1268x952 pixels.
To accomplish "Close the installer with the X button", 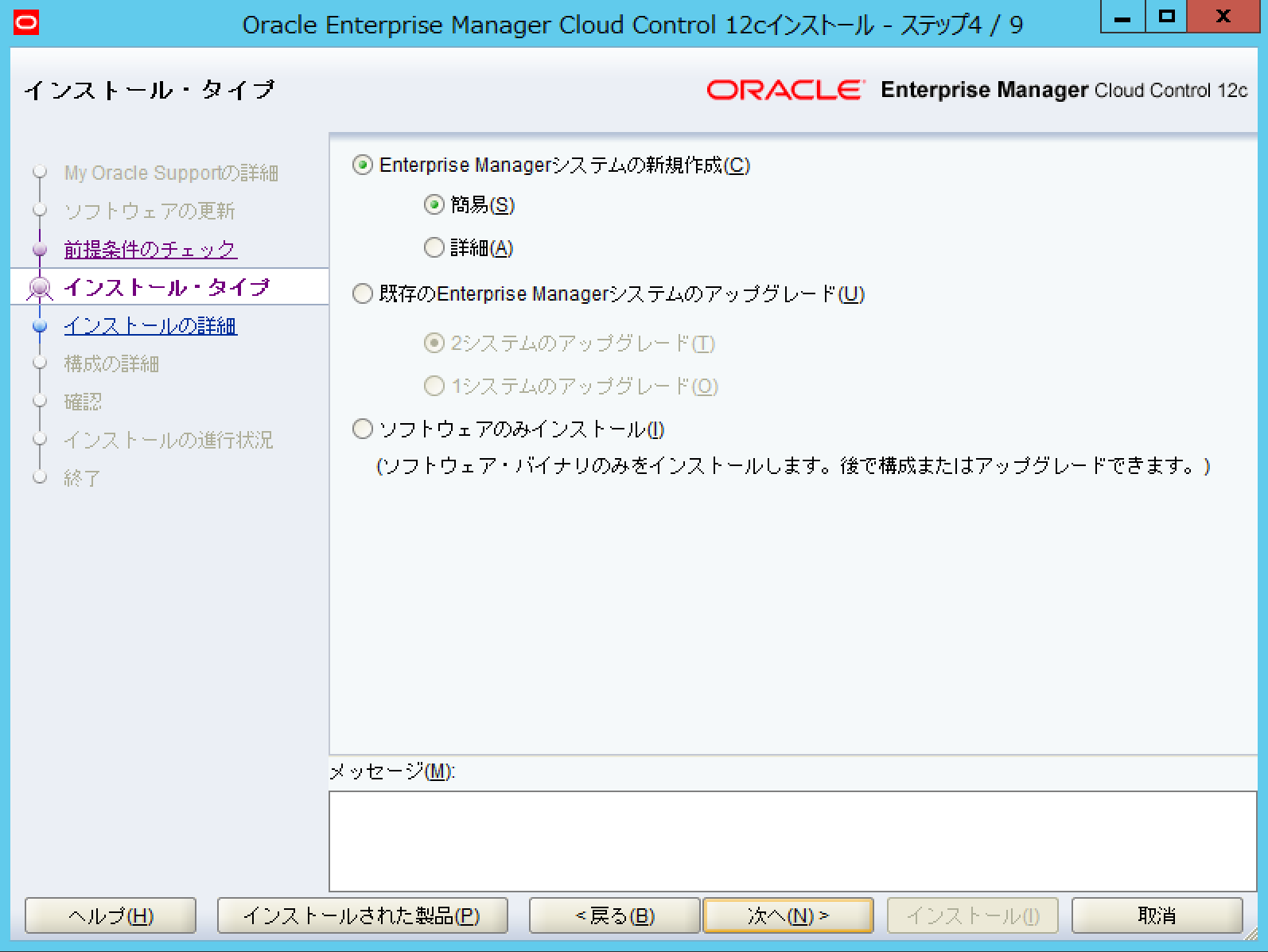I will pyautogui.click(x=1223, y=17).
